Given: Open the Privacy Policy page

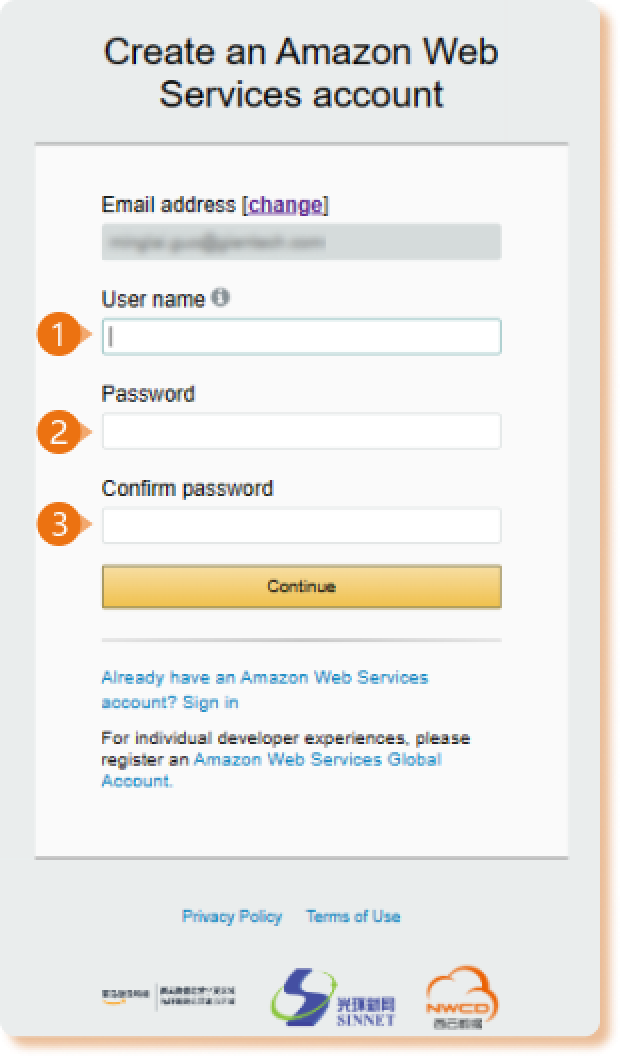Looking at the screenshot, I should (x=232, y=916).
